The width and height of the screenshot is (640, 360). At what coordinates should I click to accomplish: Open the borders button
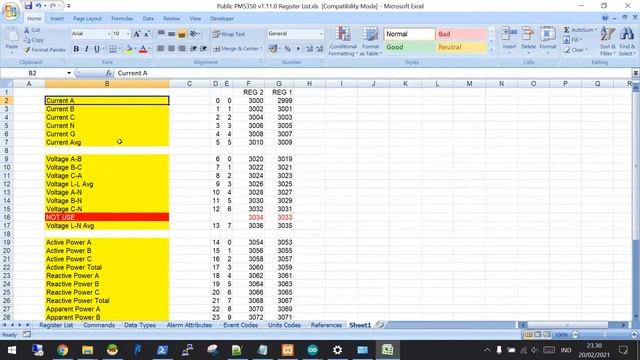pos(113,49)
